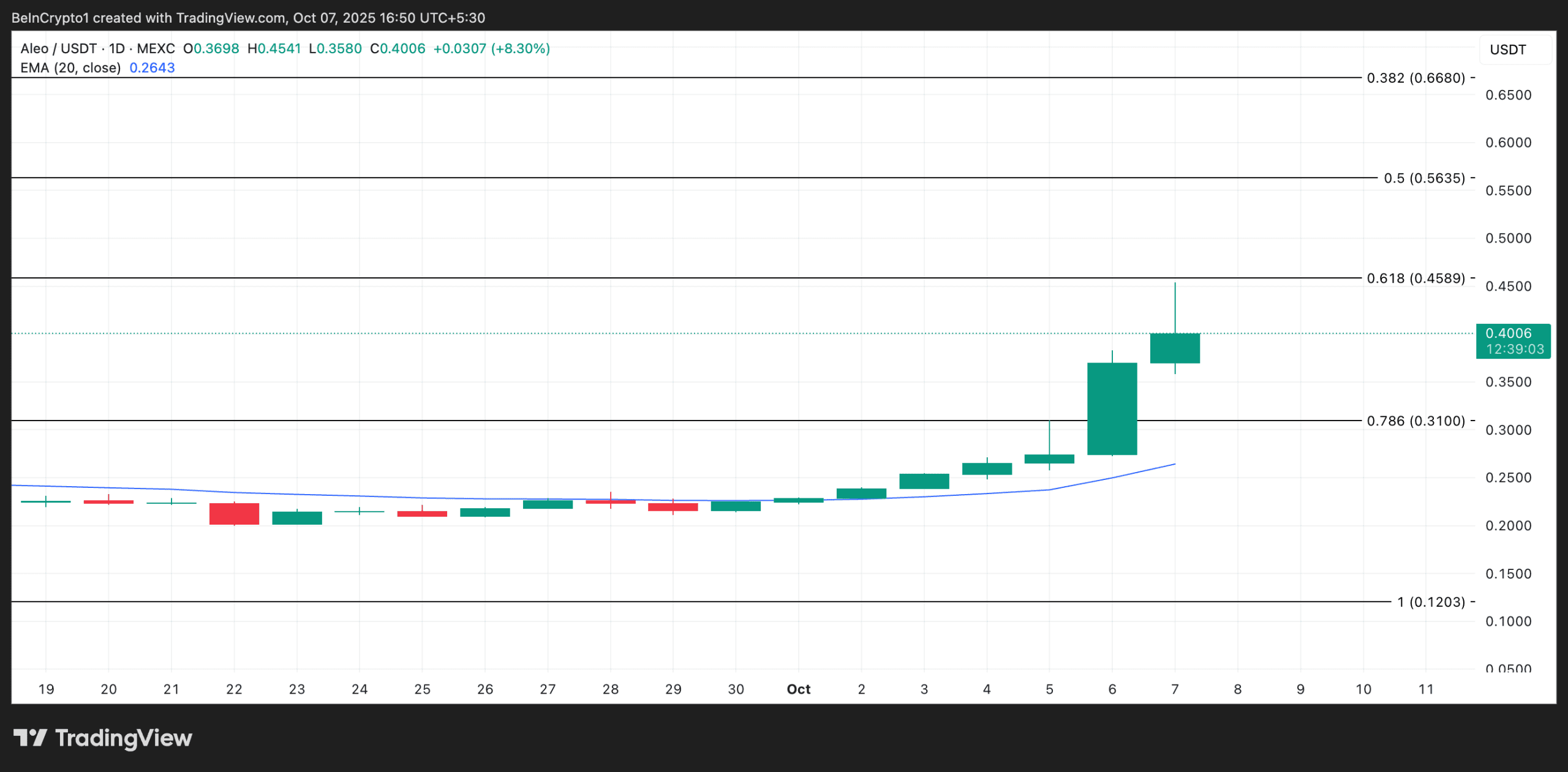Click the red candle on September 22
Screen dimensions: 1568x772
coord(234,514)
